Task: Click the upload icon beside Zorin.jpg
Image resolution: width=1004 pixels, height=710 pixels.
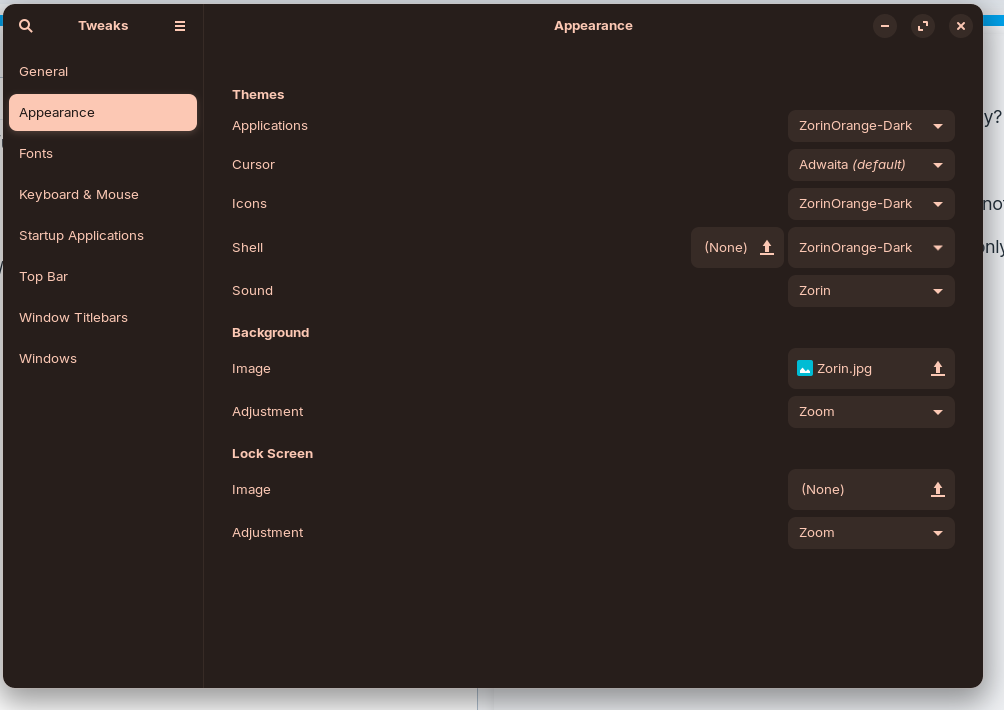Action: 937,369
